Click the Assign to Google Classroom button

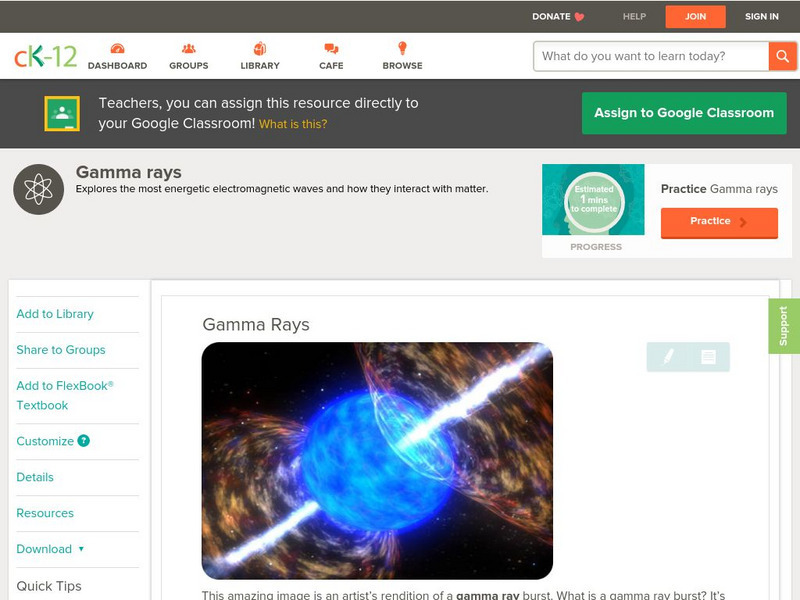(x=684, y=113)
